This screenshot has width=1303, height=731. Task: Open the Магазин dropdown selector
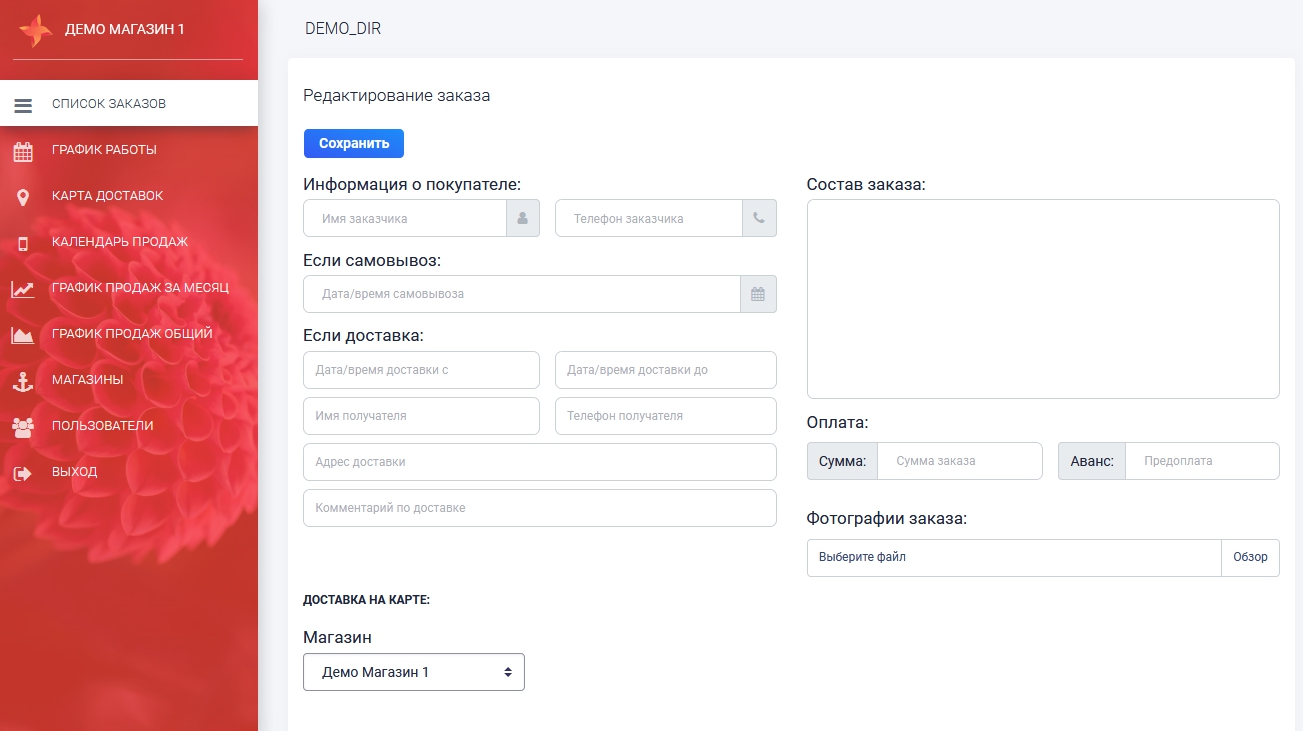tap(413, 673)
